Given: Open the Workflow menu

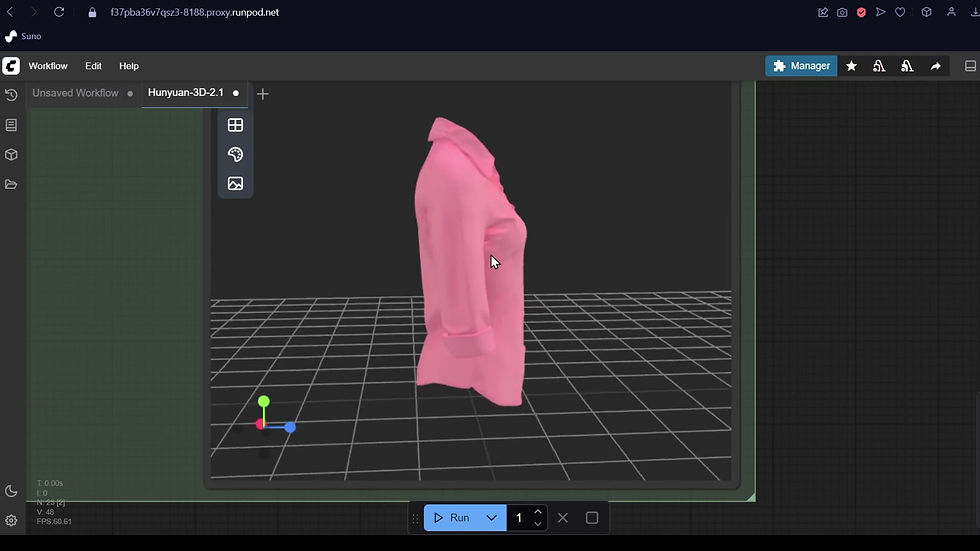Looking at the screenshot, I should pos(48,66).
